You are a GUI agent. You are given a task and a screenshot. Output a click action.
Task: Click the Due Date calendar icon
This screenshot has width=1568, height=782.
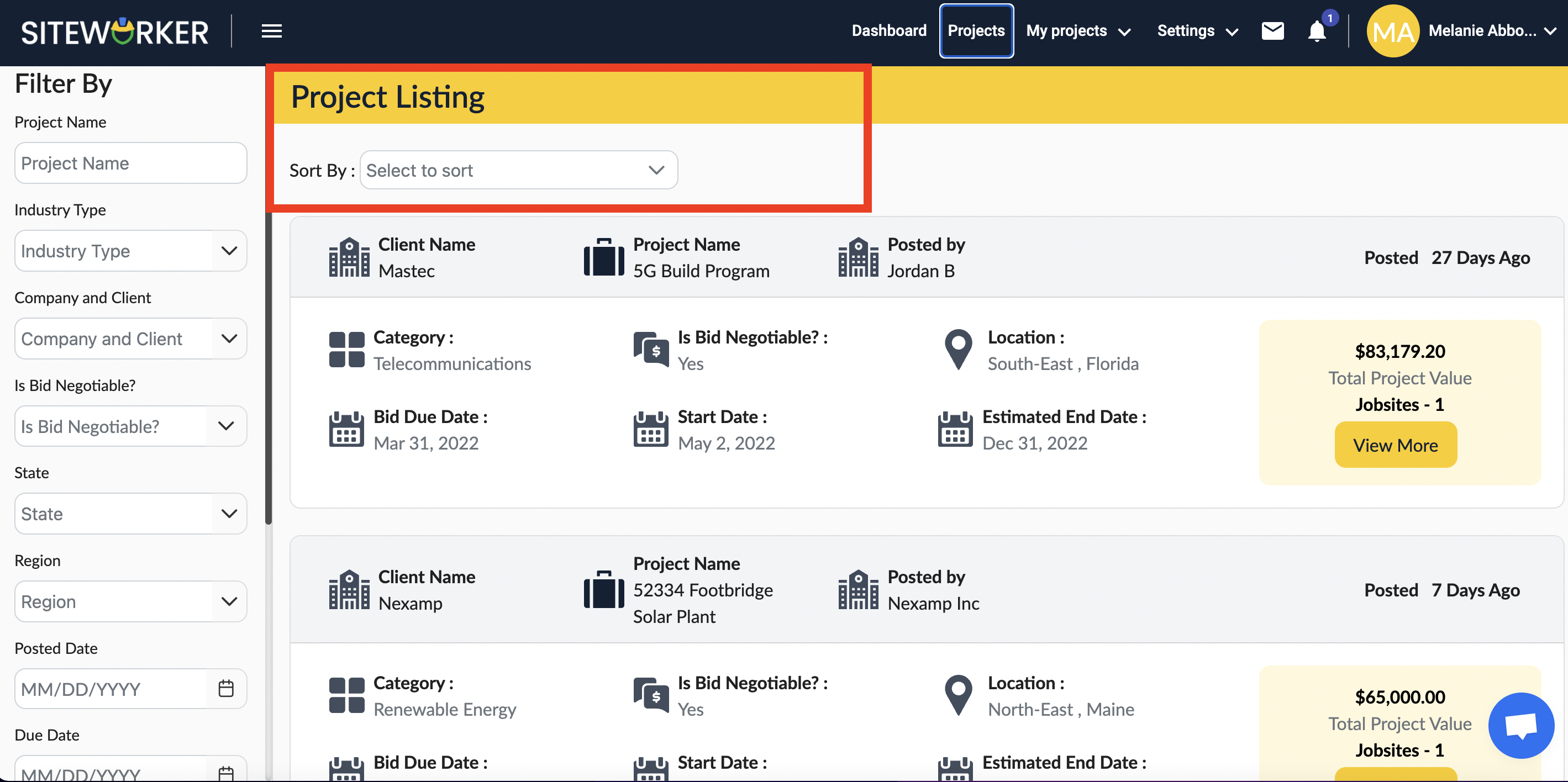point(226,773)
